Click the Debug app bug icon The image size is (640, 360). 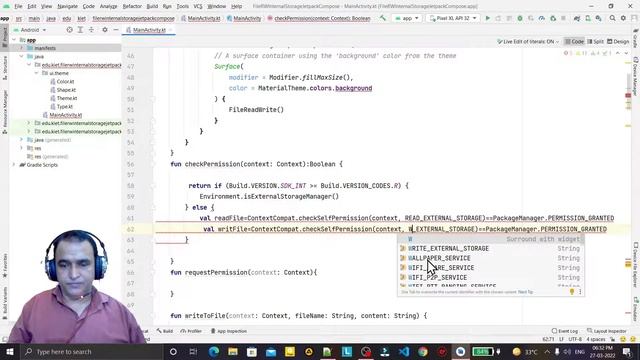pos(520,18)
